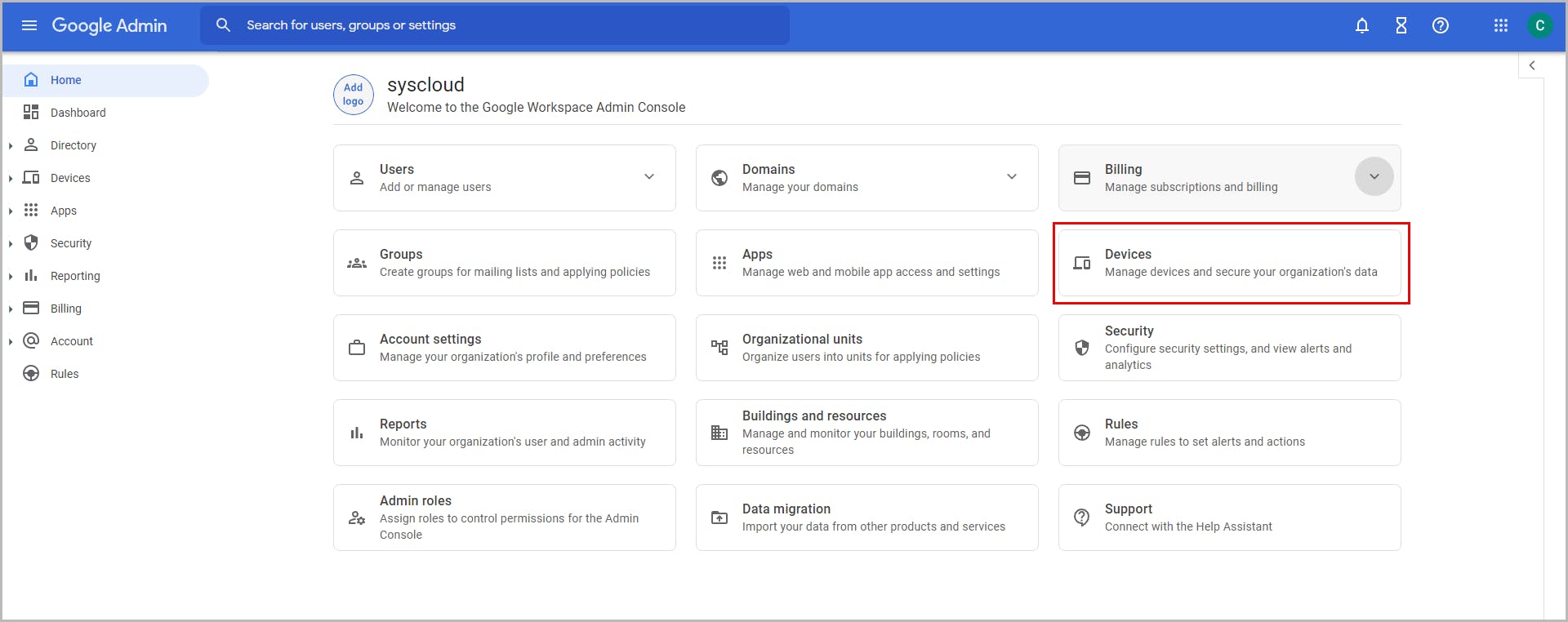This screenshot has height=622, width=1568.
Task: Open the notifications bell
Action: click(1362, 25)
